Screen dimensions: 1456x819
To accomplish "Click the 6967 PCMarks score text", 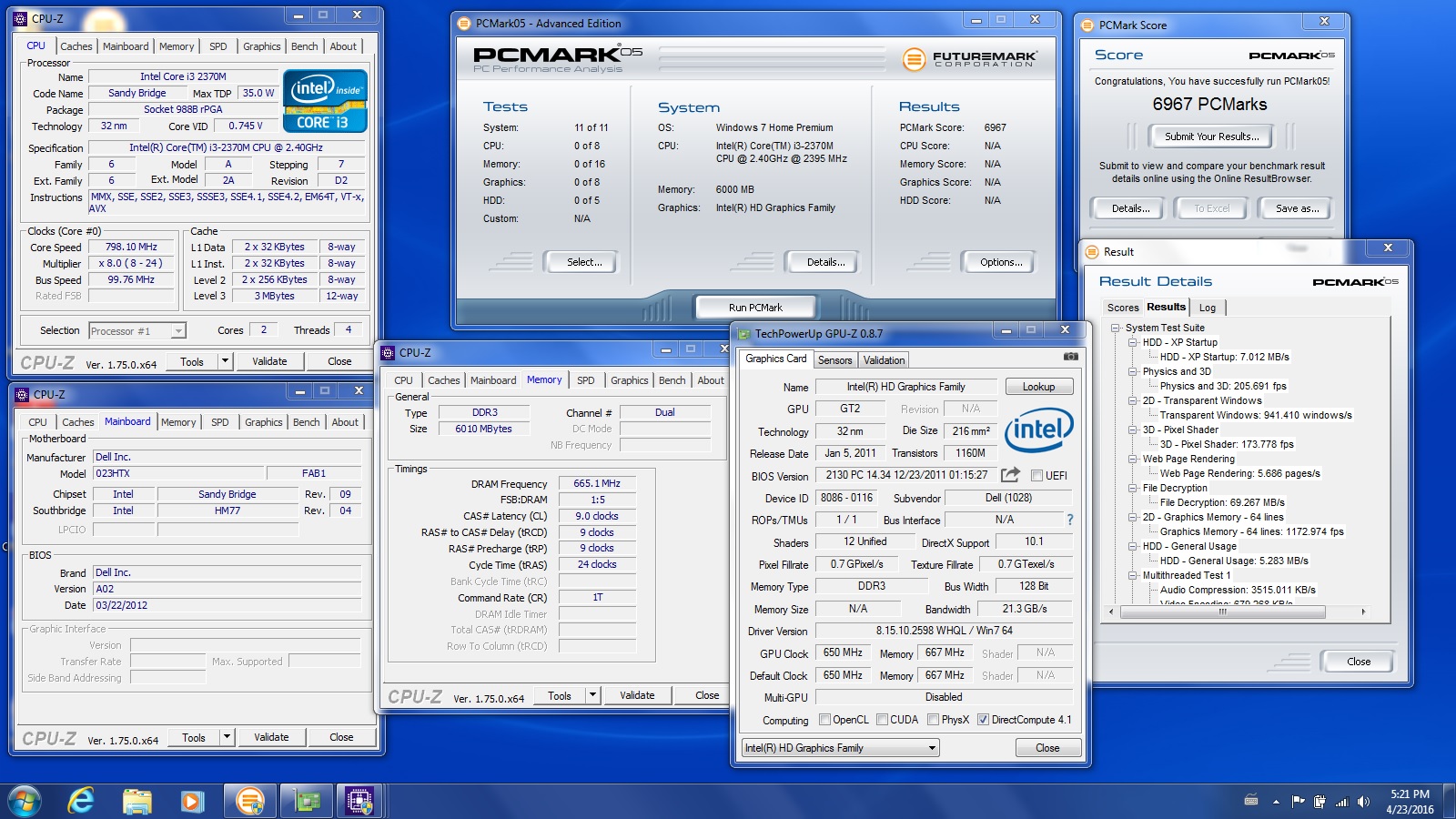I will (x=1209, y=104).
